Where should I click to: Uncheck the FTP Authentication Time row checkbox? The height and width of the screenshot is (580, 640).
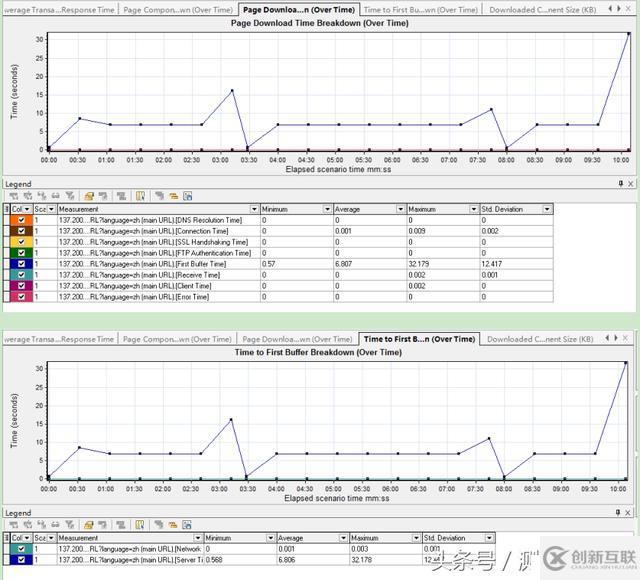click(x=22, y=253)
